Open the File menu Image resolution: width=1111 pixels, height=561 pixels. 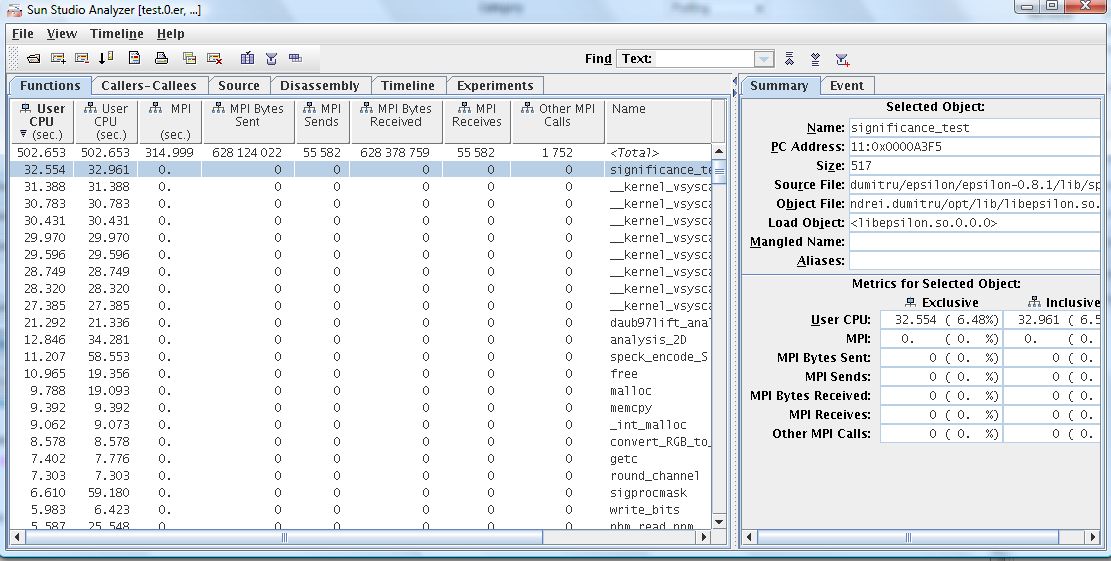23,34
